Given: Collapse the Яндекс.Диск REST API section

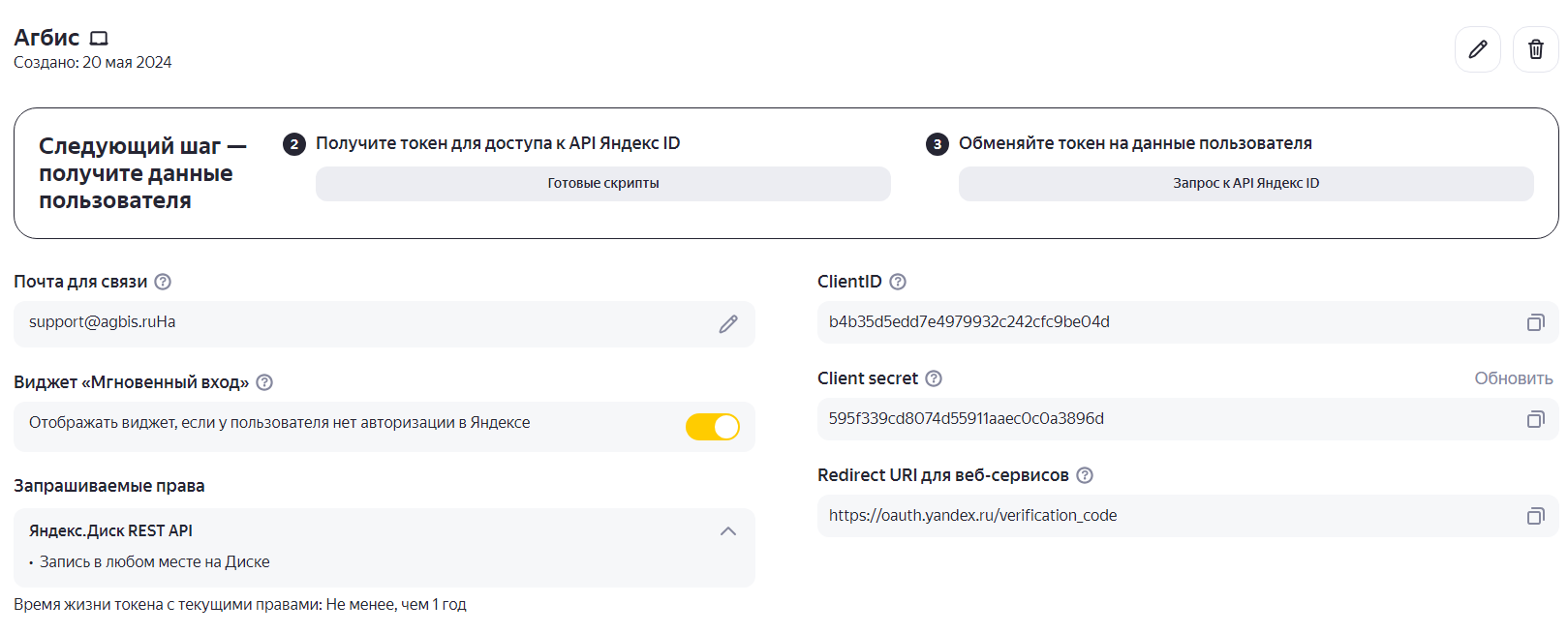Looking at the screenshot, I should point(728,531).
